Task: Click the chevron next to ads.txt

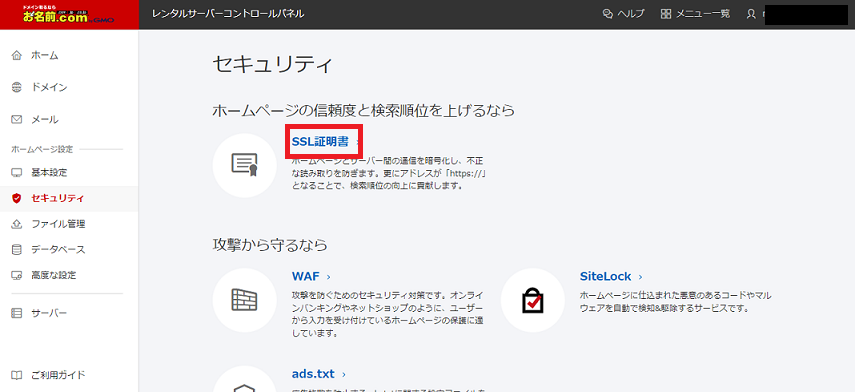Action: coord(344,375)
